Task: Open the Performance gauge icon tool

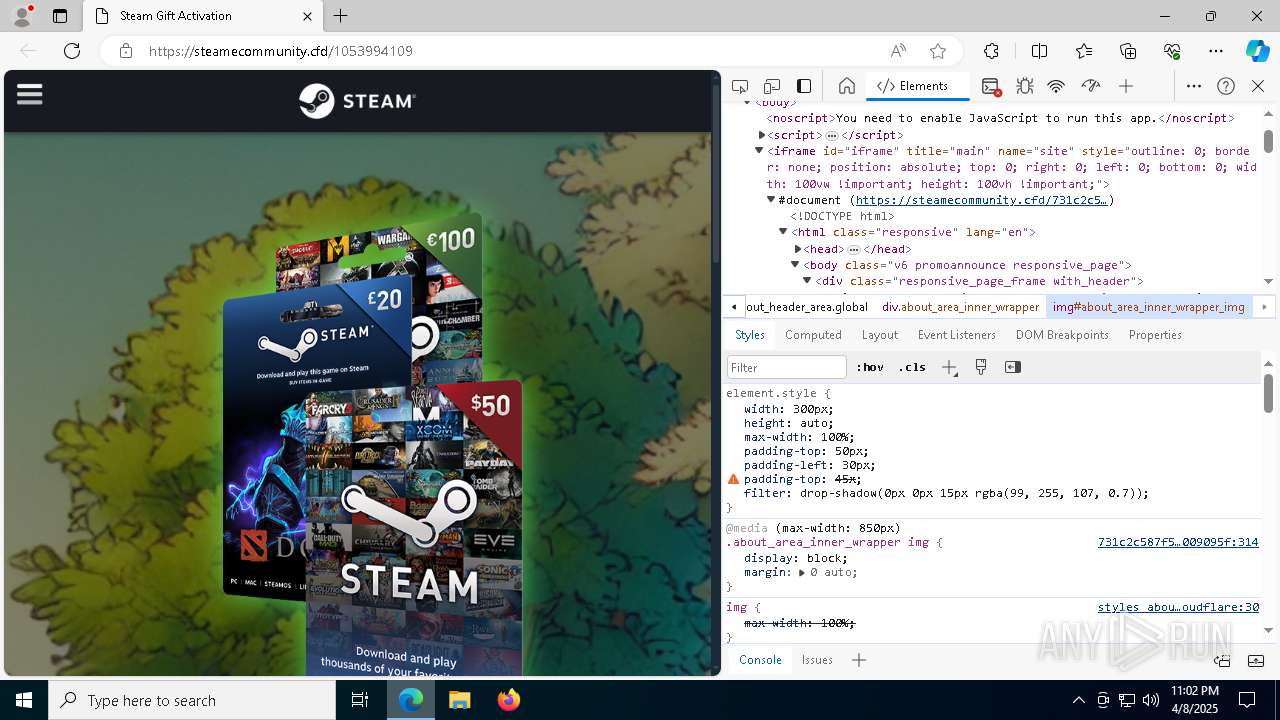Action: pyautogui.click(x=1091, y=86)
